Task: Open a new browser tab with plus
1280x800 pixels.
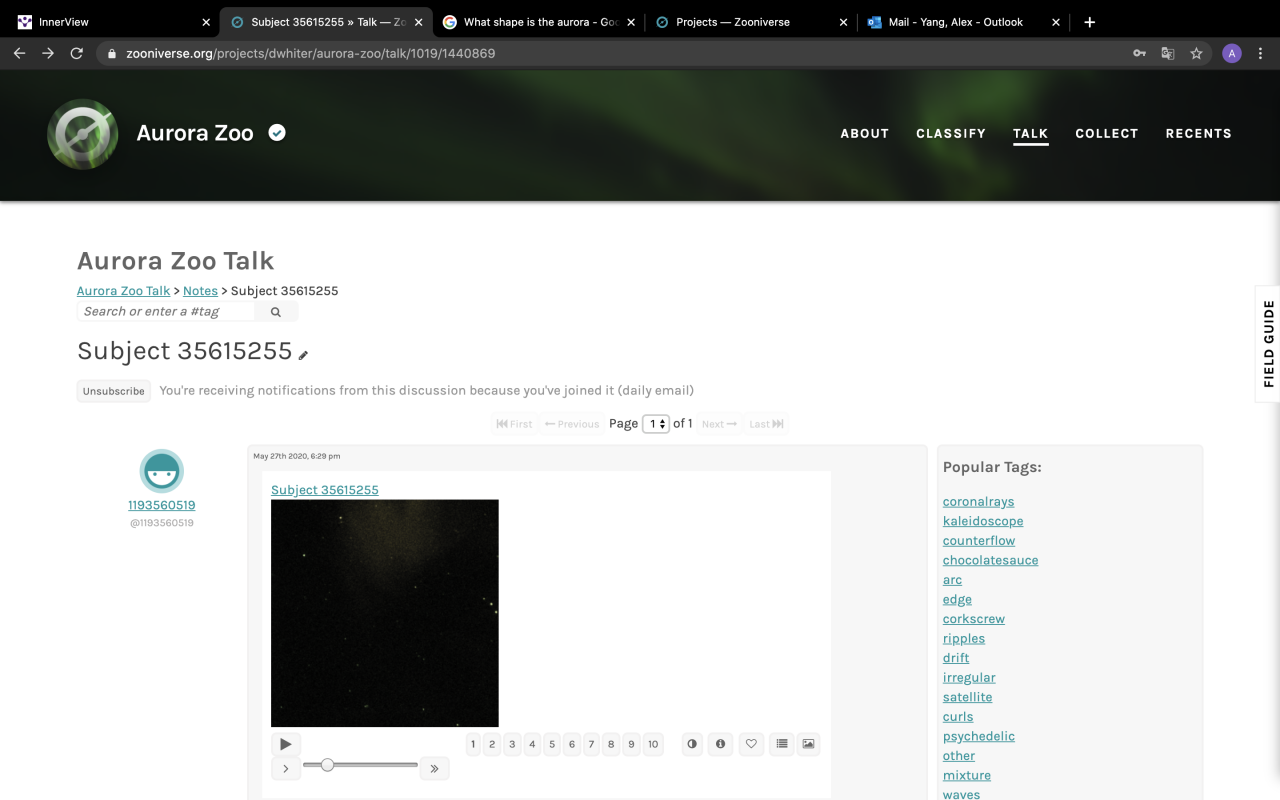Action: (x=1090, y=22)
